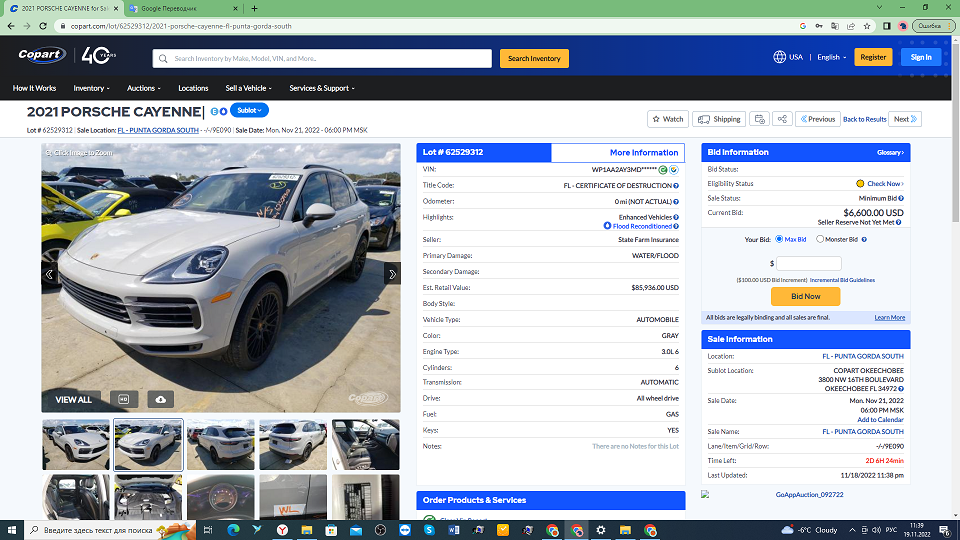
Task: Show previous photo with left arrow
Action: [x=50, y=274]
